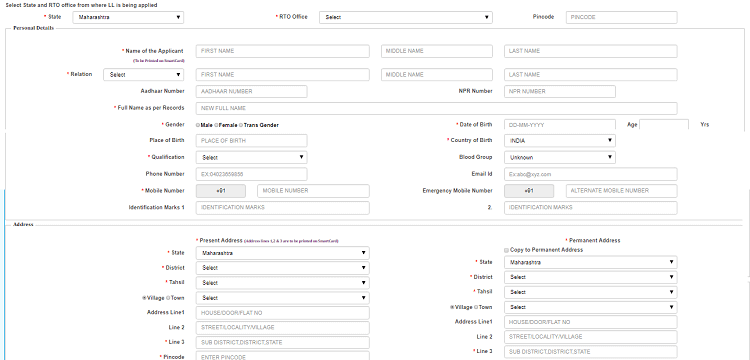The width and height of the screenshot is (750, 360).
Task: Click Identification Marks 2 field
Action: pos(591,207)
